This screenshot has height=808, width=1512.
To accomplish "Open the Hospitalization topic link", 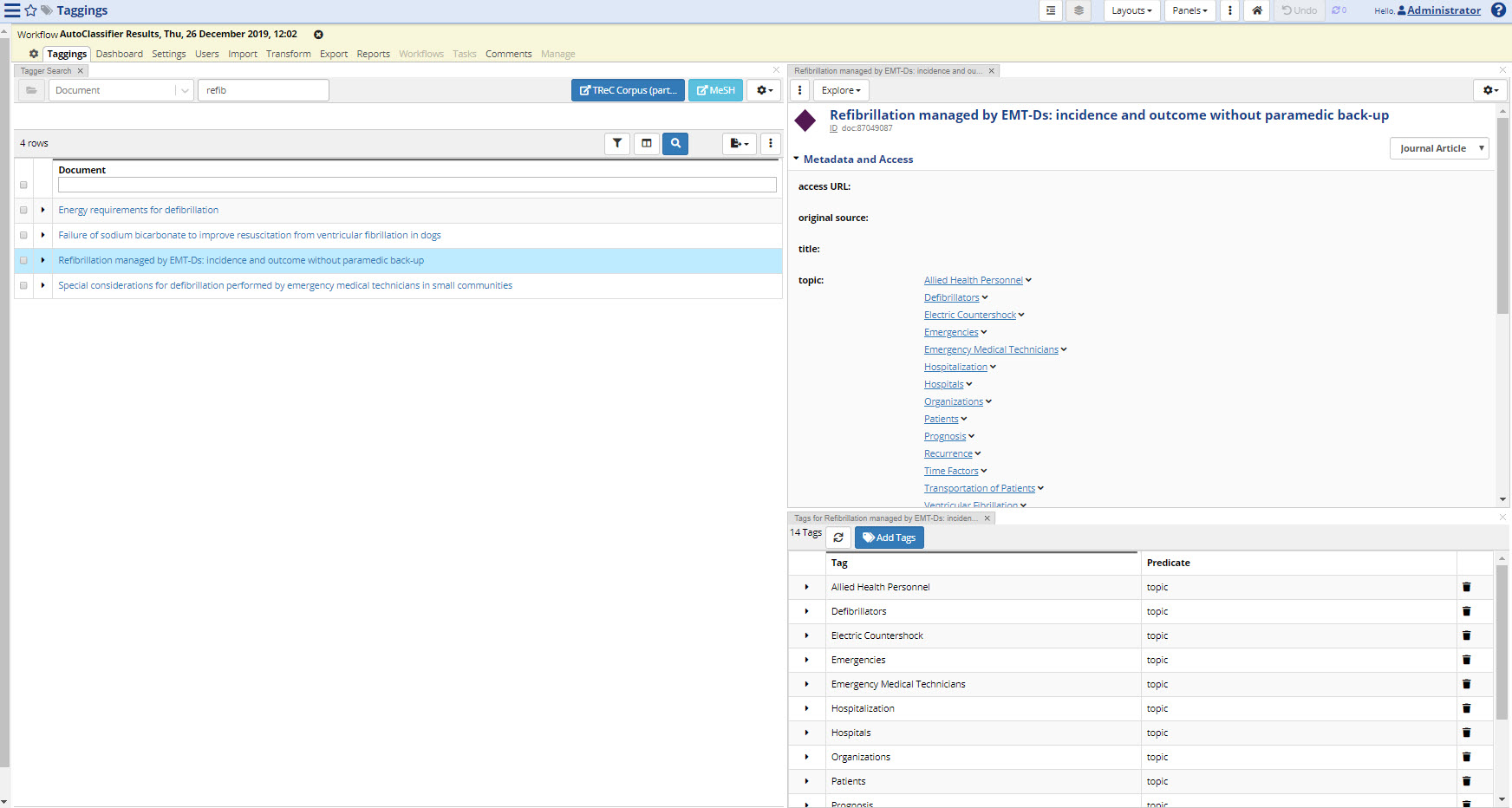I will [955, 366].
